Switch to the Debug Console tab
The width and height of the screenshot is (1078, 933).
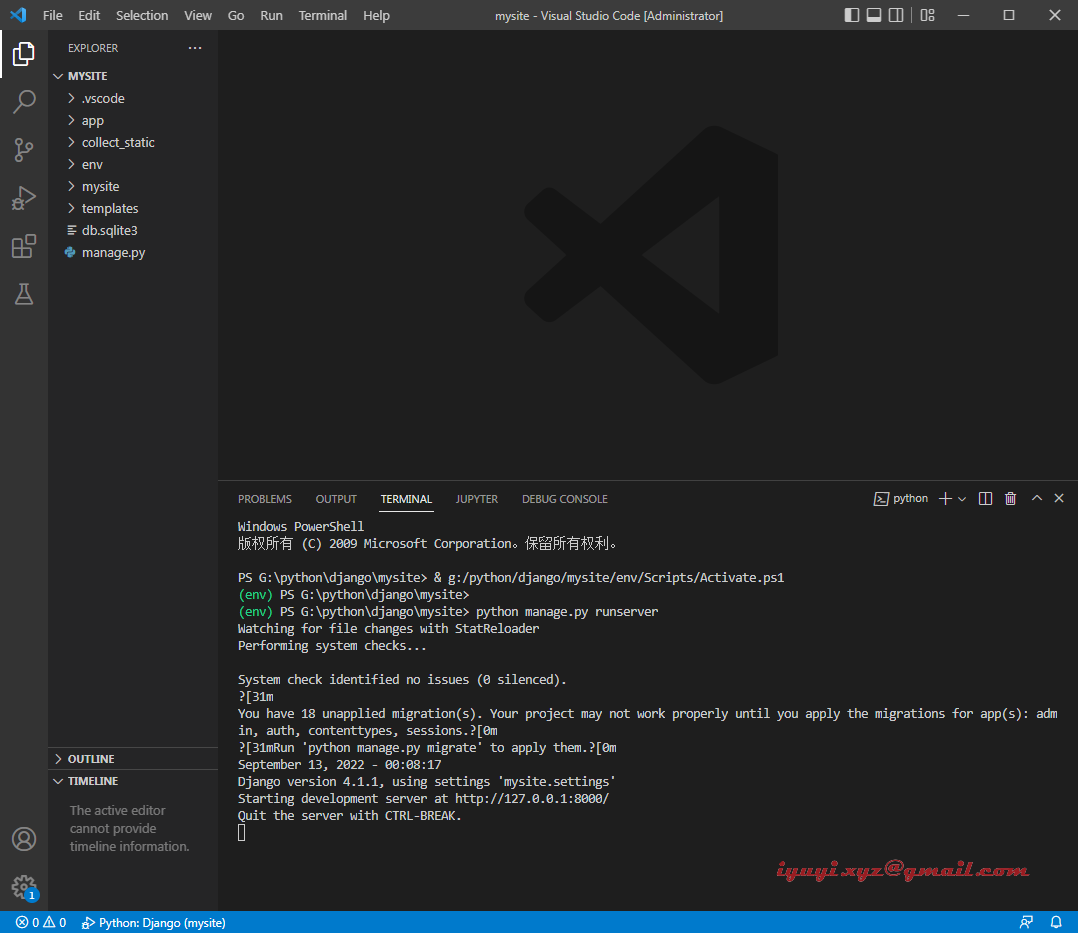[x=564, y=498]
